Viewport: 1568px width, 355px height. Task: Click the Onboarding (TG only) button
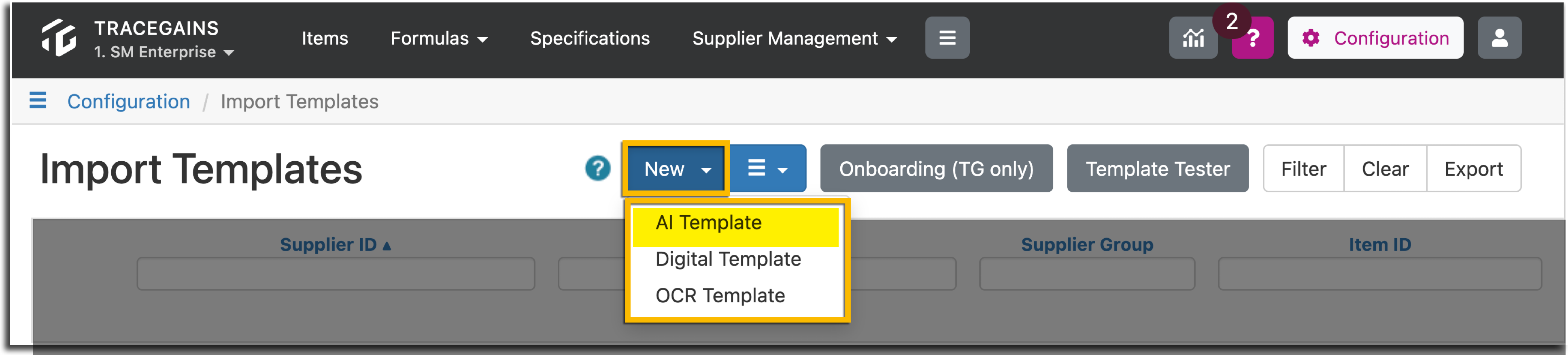[x=935, y=169]
